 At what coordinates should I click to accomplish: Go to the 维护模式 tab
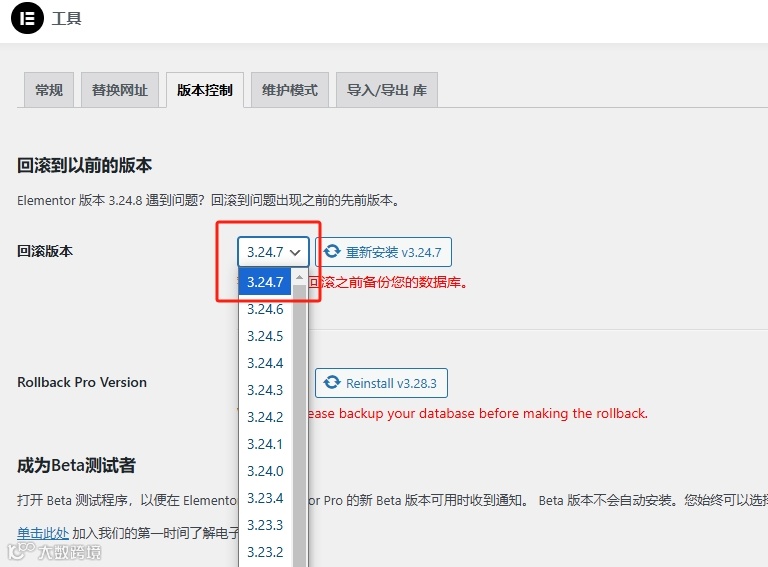(290, 90)
